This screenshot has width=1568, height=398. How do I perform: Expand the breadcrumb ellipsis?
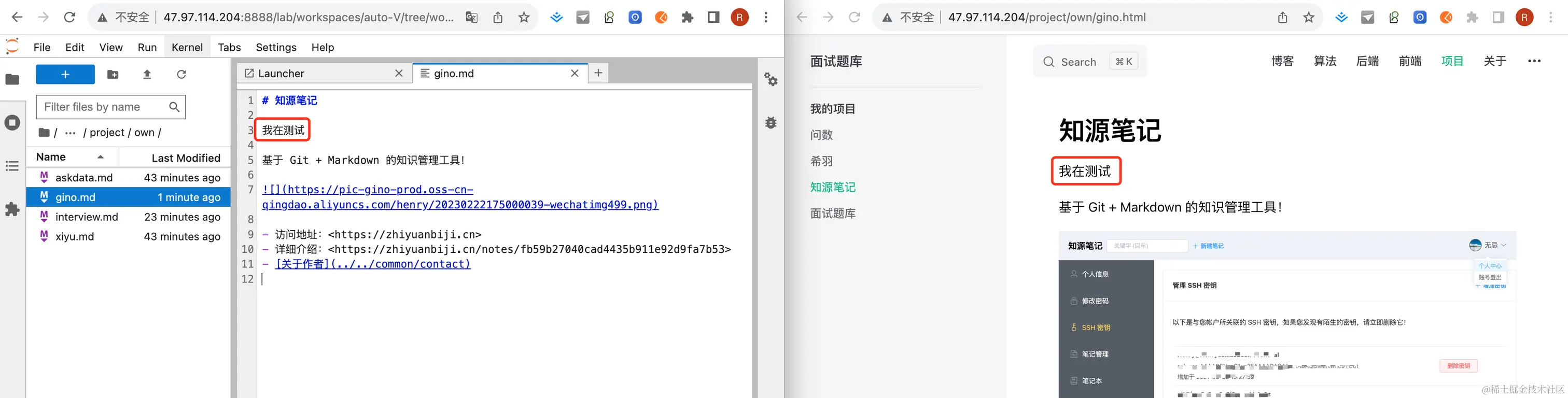(x=70, y=133)
